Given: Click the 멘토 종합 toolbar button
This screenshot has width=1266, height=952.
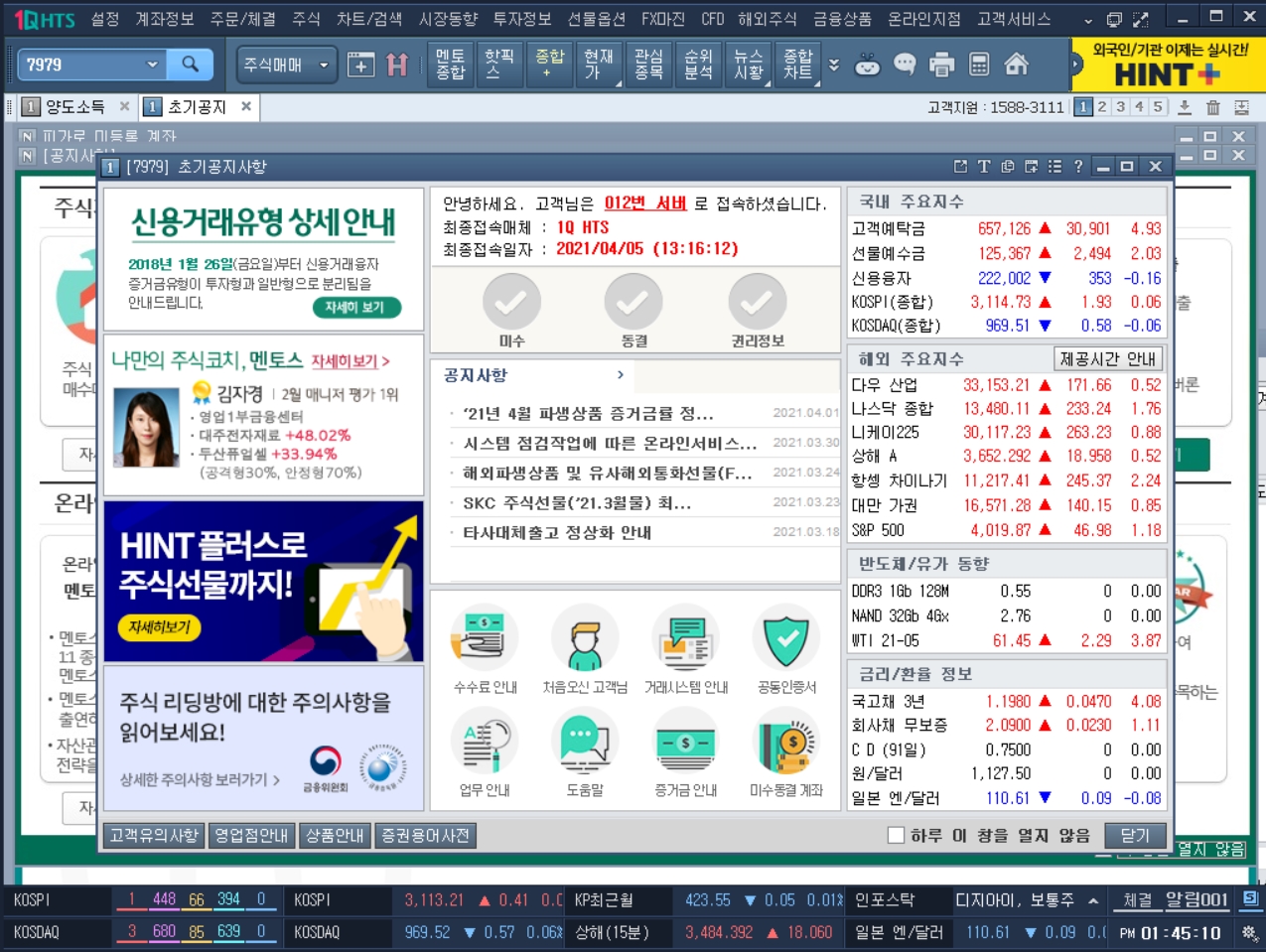Looking at the screenshot, I should click(x=450, y=65).
